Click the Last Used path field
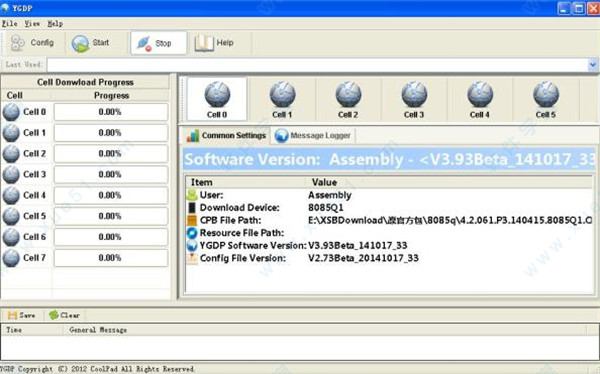Screen dimensions: 600x374 tap(317, 65)
